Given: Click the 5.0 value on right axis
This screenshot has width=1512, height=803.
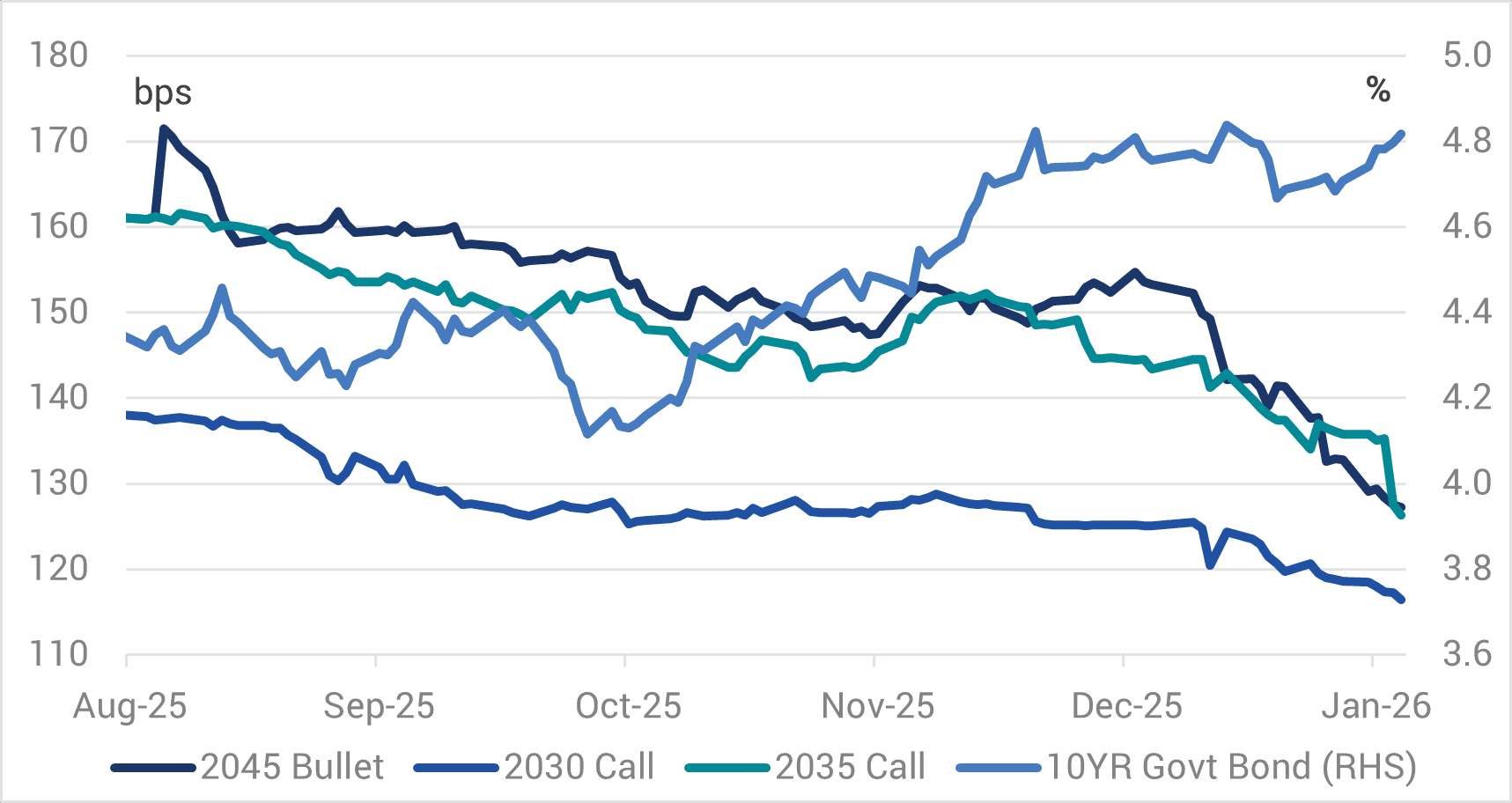Looking at the screenshot, I should click(x=1466, y=55).
